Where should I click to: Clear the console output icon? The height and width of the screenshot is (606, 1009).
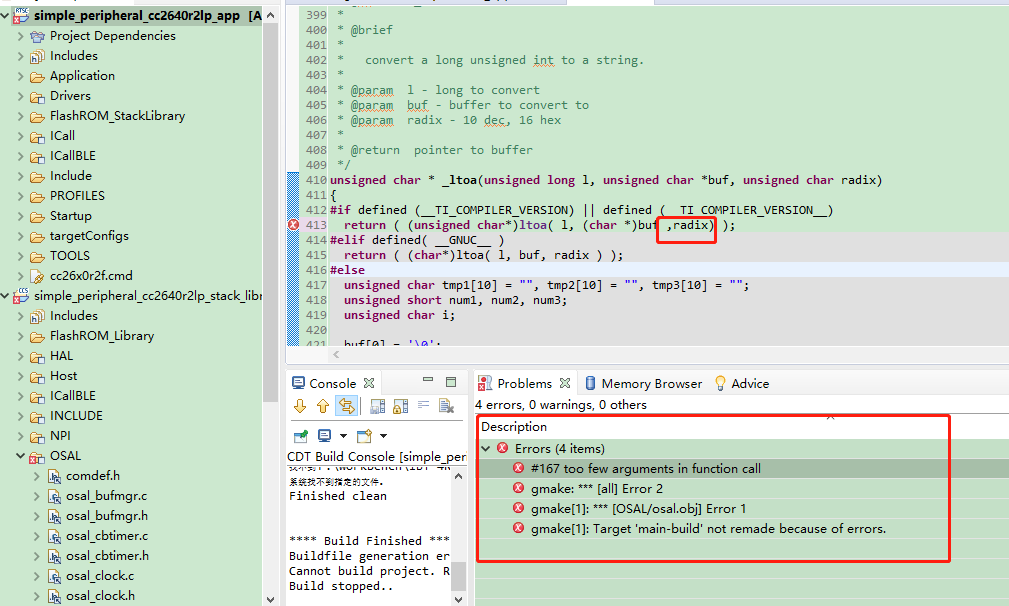pyautogui.click(x=446, y=406)
